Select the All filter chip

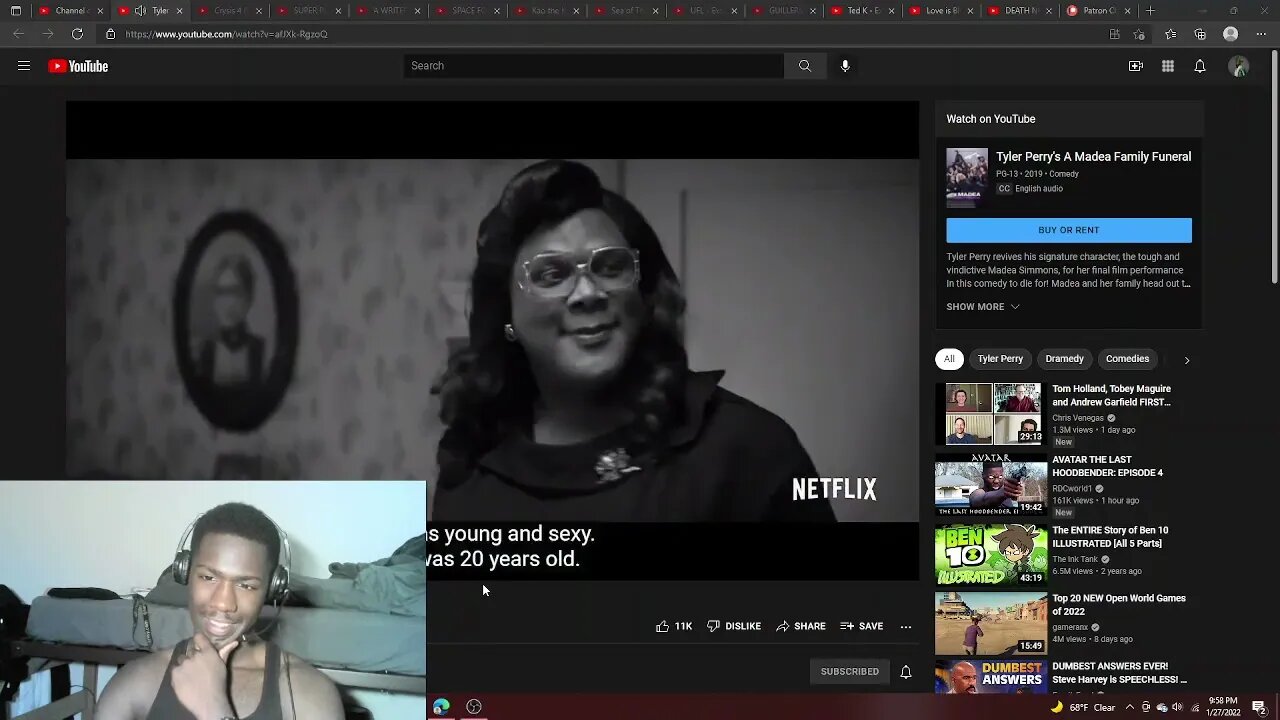[x=949, y=359]
